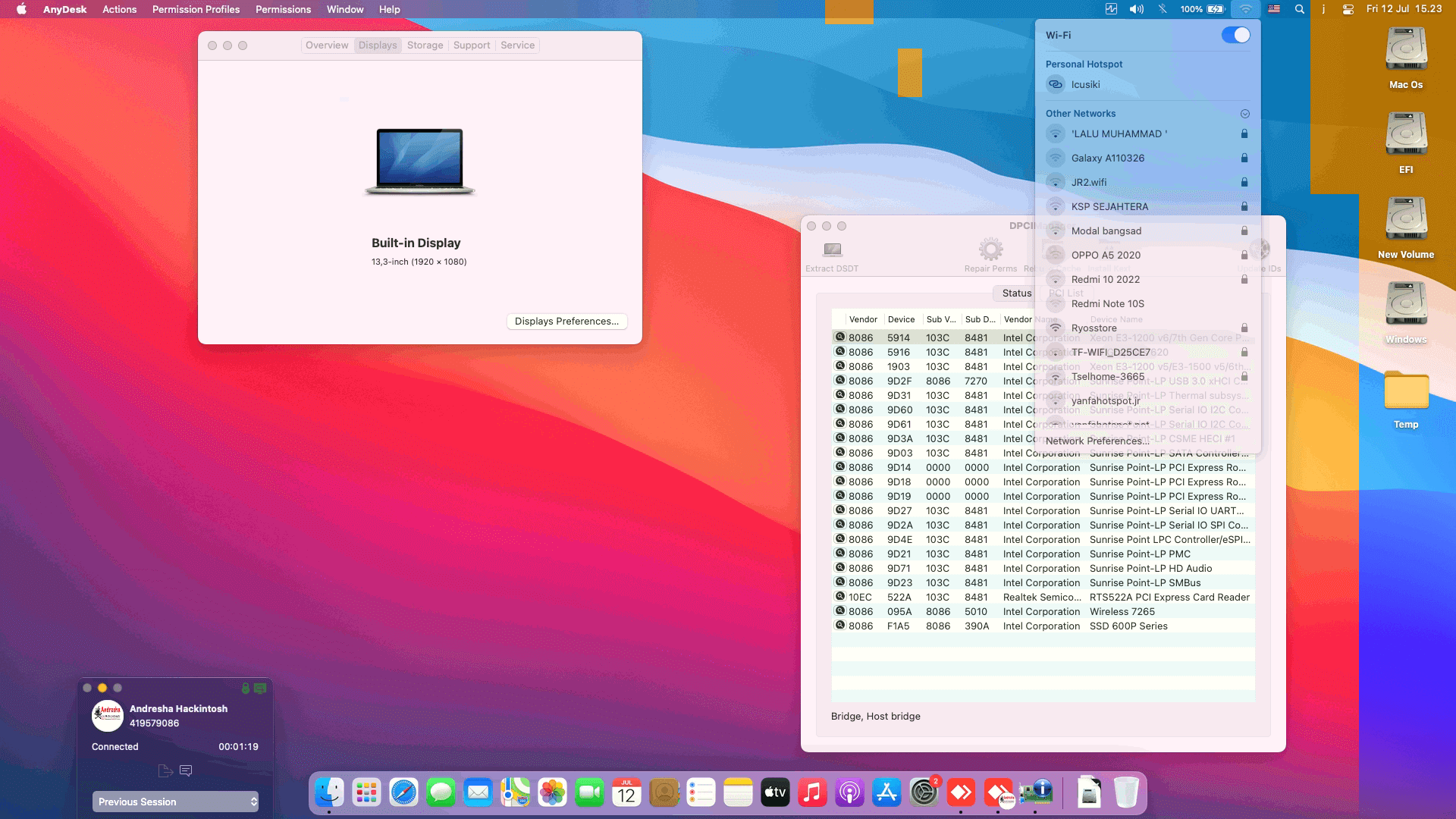Open Messages app in the Dock
The width and height of the screenshot is (1456, 819).
pyautogui.click(x=441, y=792)
